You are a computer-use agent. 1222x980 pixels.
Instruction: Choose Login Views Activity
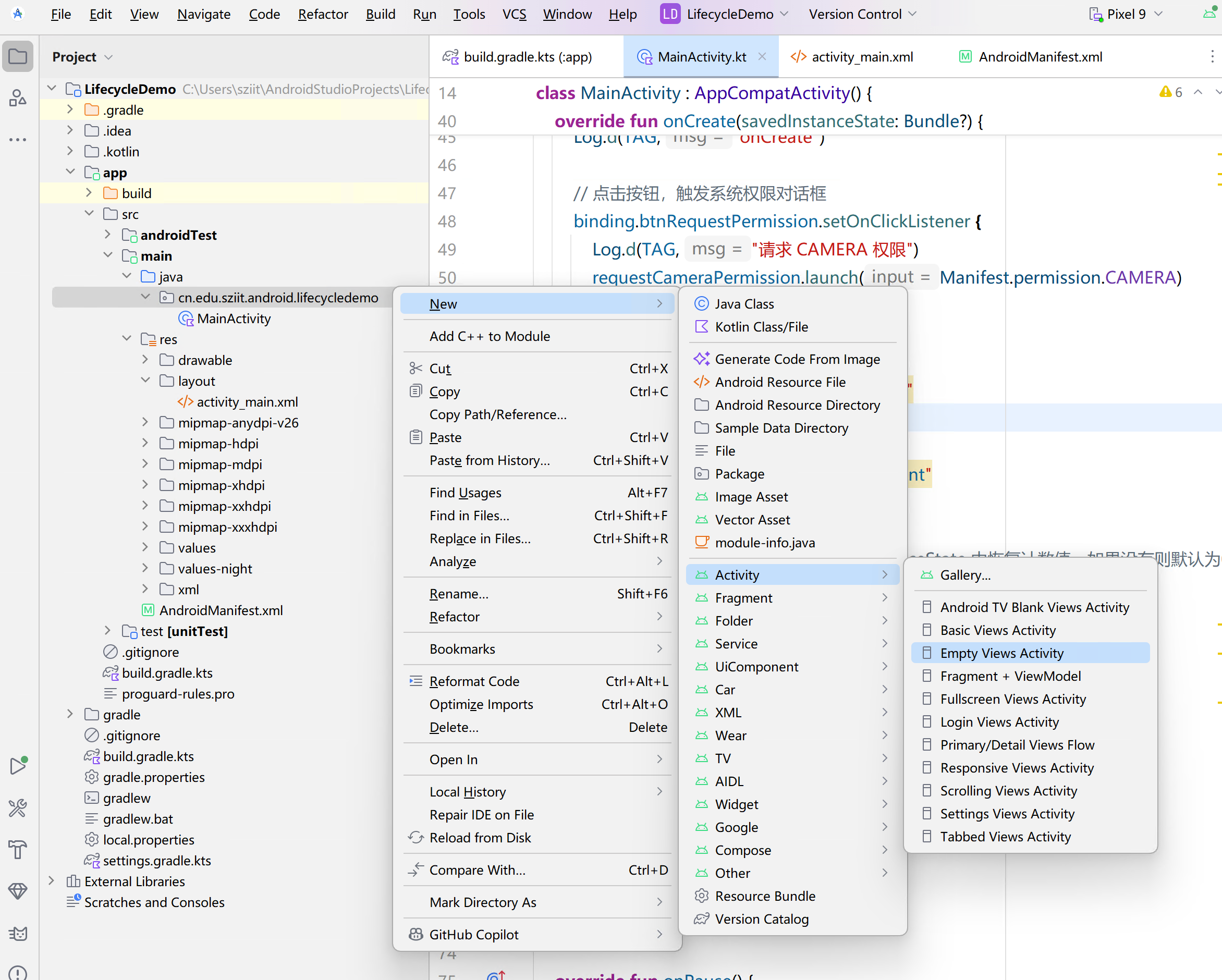click(1030, 722)
